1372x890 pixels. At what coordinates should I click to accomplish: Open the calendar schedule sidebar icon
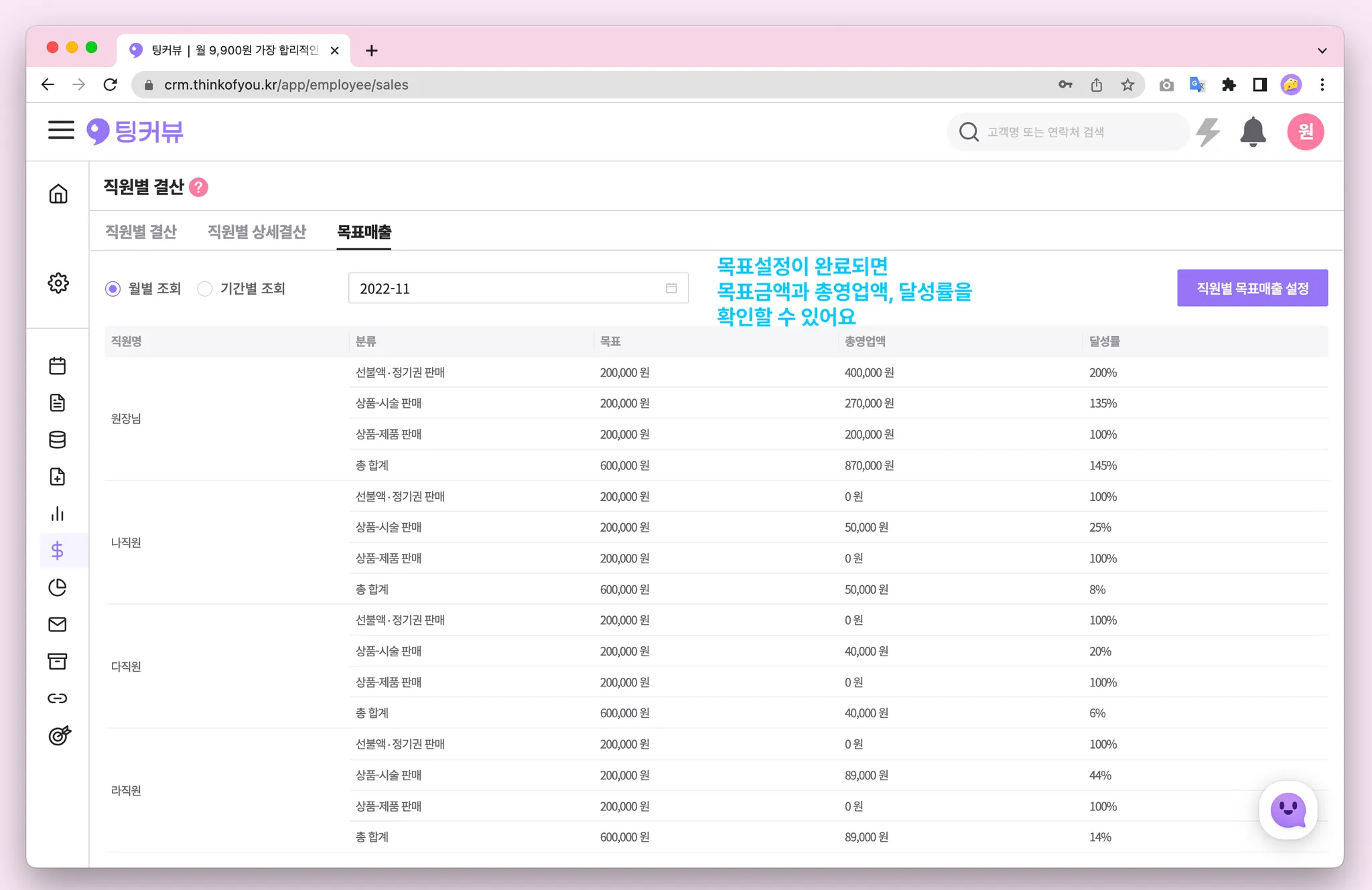click(58, 366)
